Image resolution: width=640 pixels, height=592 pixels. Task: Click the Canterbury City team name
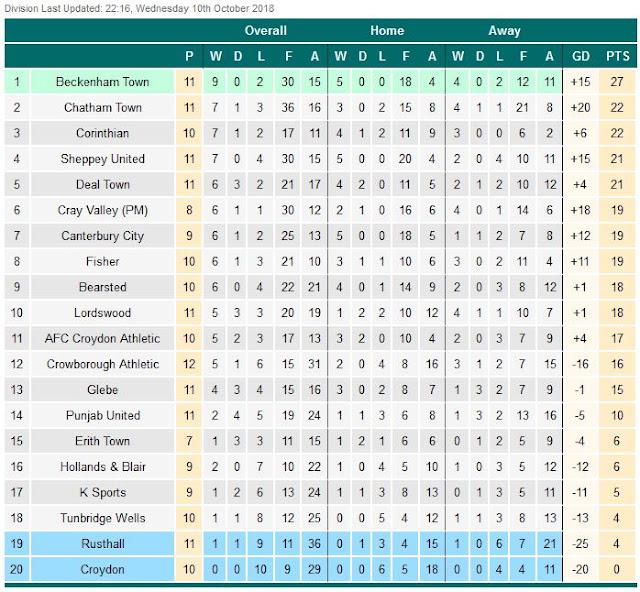tap(102, 236)
